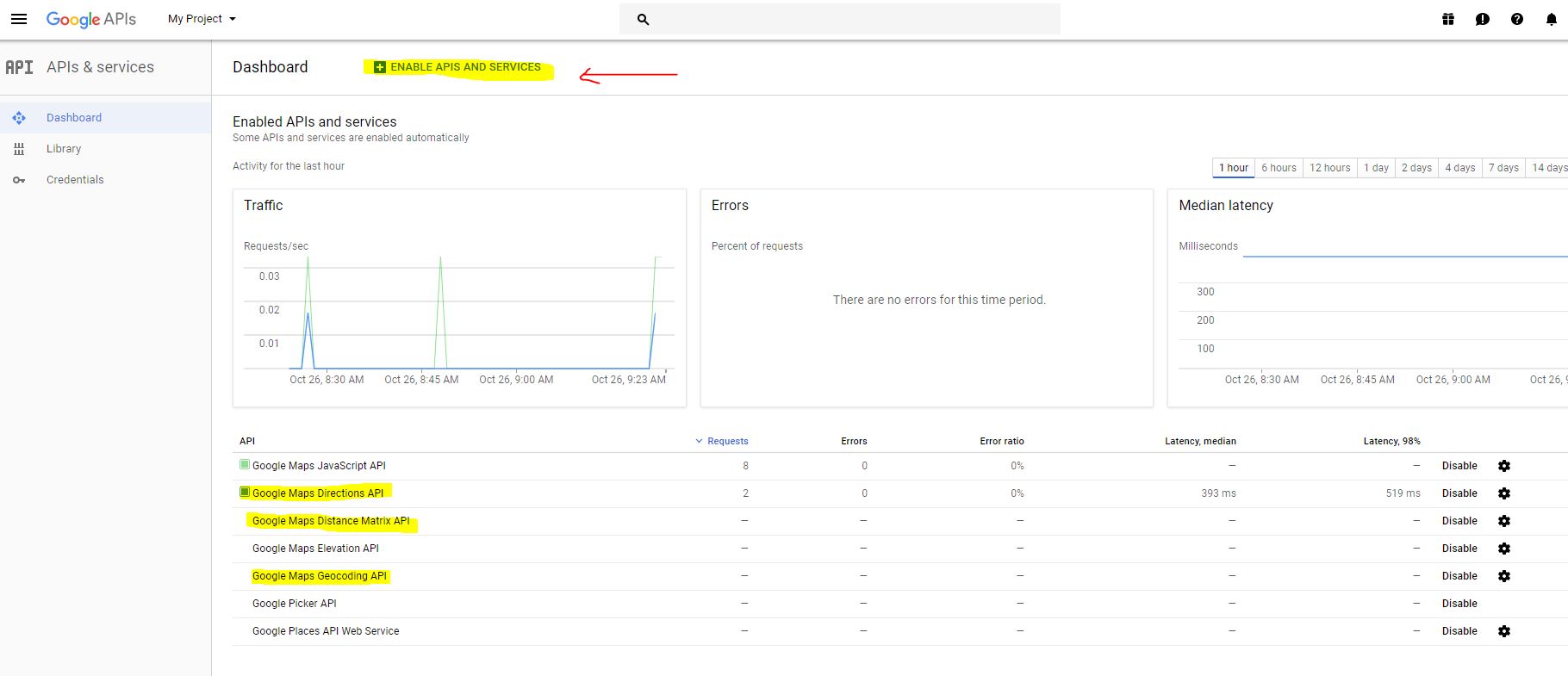Switch to the 7 days time range
The height and width of the screenshot is (676, 1568).
1503,168
